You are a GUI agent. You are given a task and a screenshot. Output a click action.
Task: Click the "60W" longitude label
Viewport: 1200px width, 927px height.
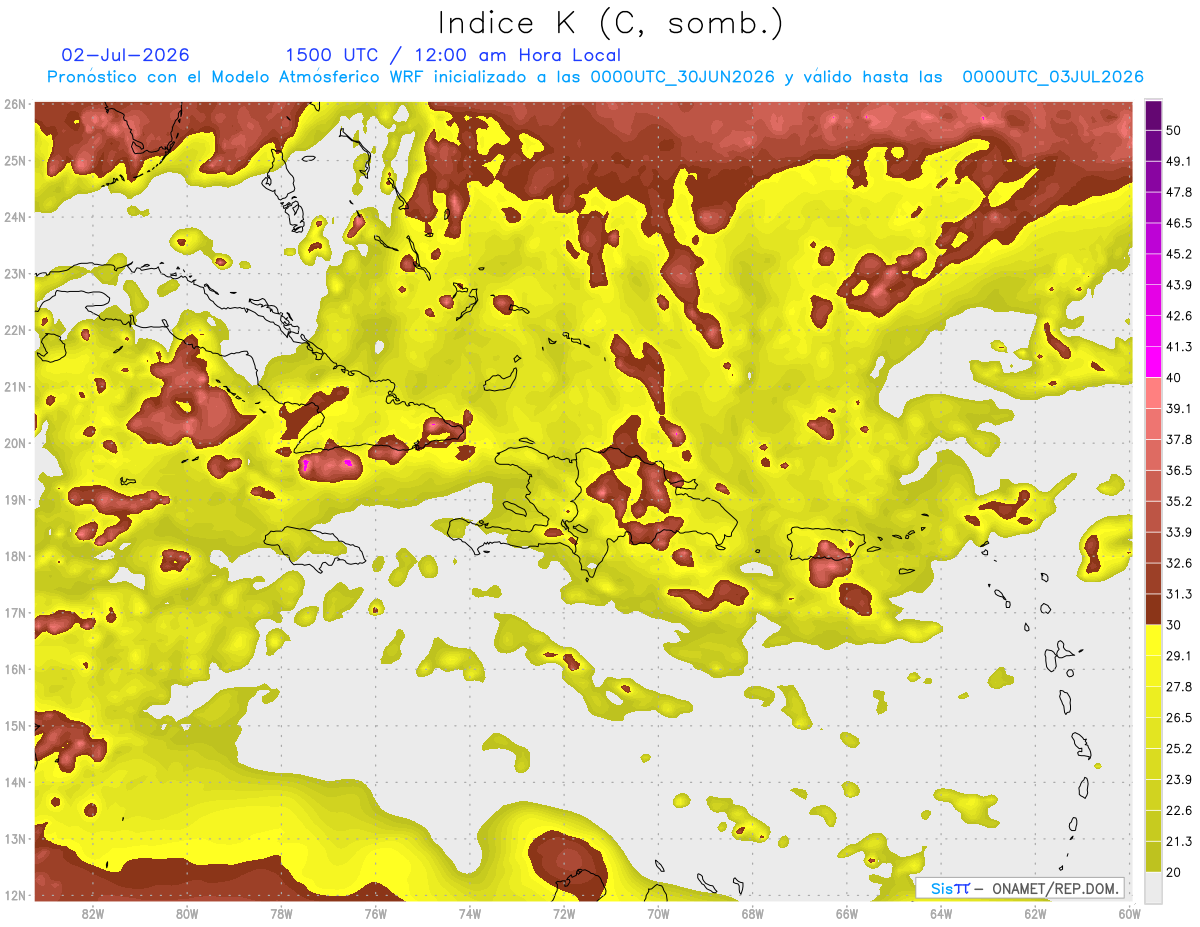1129,914
